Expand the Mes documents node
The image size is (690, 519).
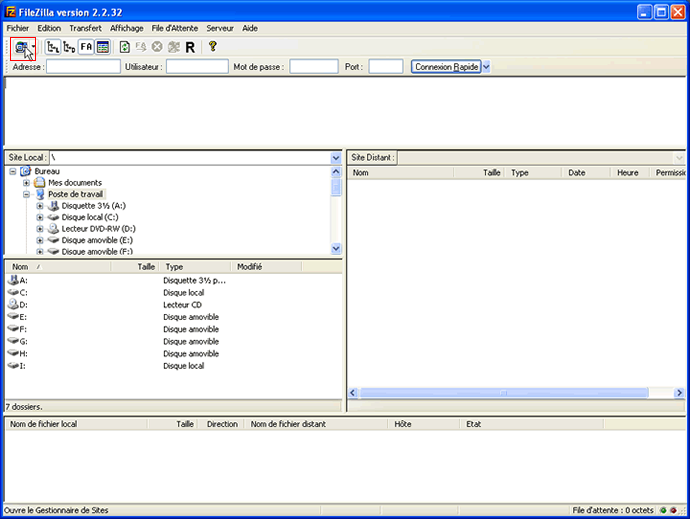pyautogui.click(x=26, y=183)
